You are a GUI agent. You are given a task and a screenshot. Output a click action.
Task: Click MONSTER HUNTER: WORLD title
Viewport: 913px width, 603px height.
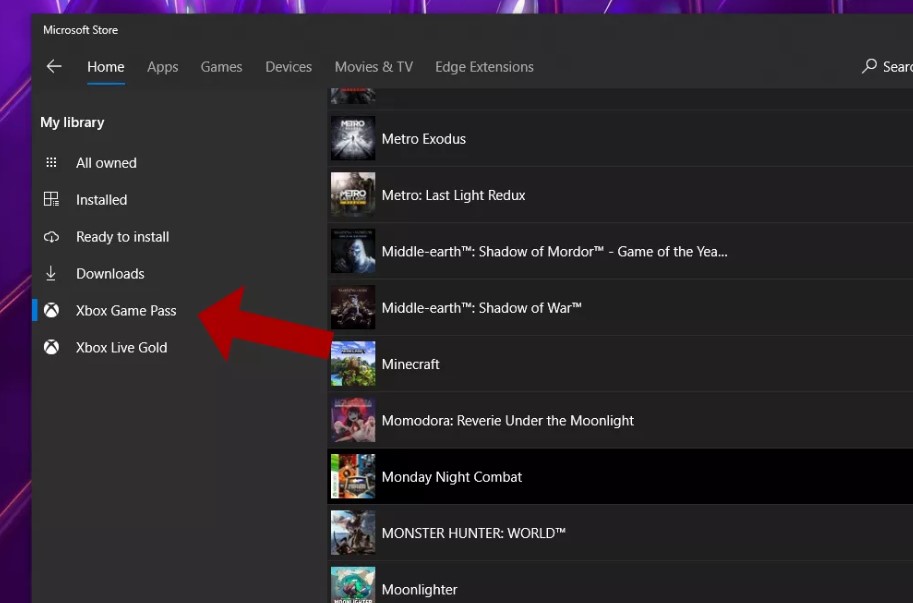473,533
